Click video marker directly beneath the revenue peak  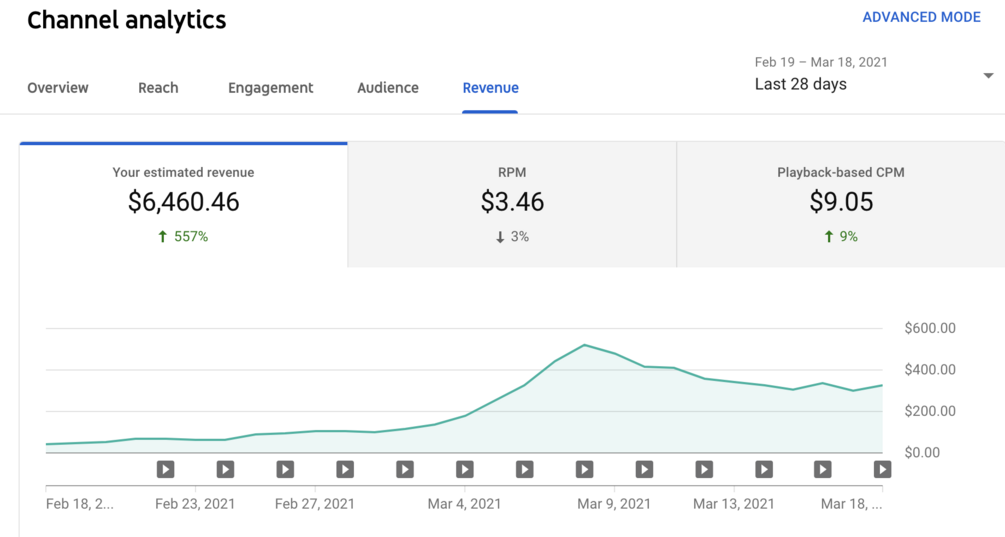[584, 468]
